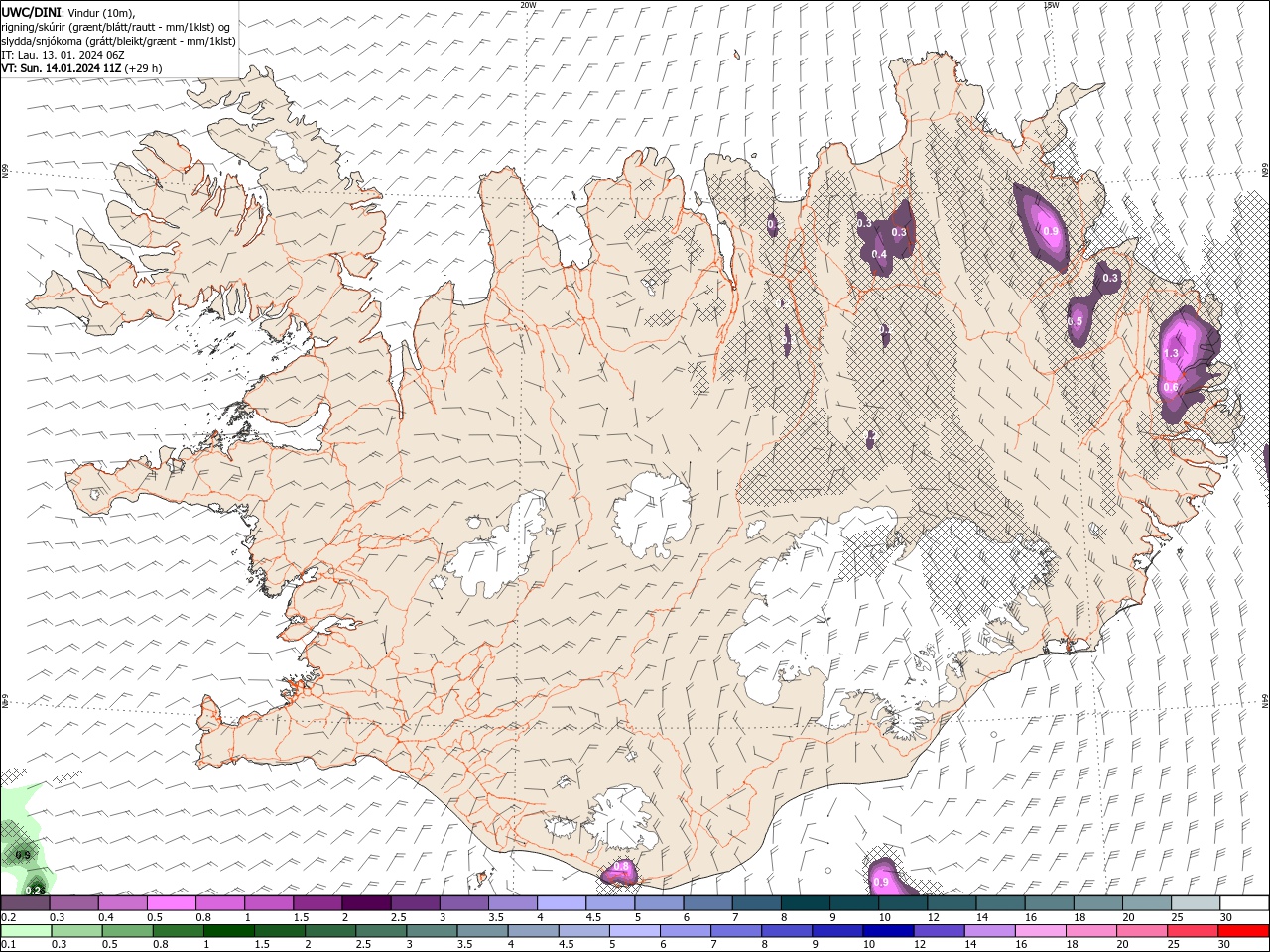Click the snow-scale swatch between 1 and 1.5
1270x952 pixels.
pos(269,903)
